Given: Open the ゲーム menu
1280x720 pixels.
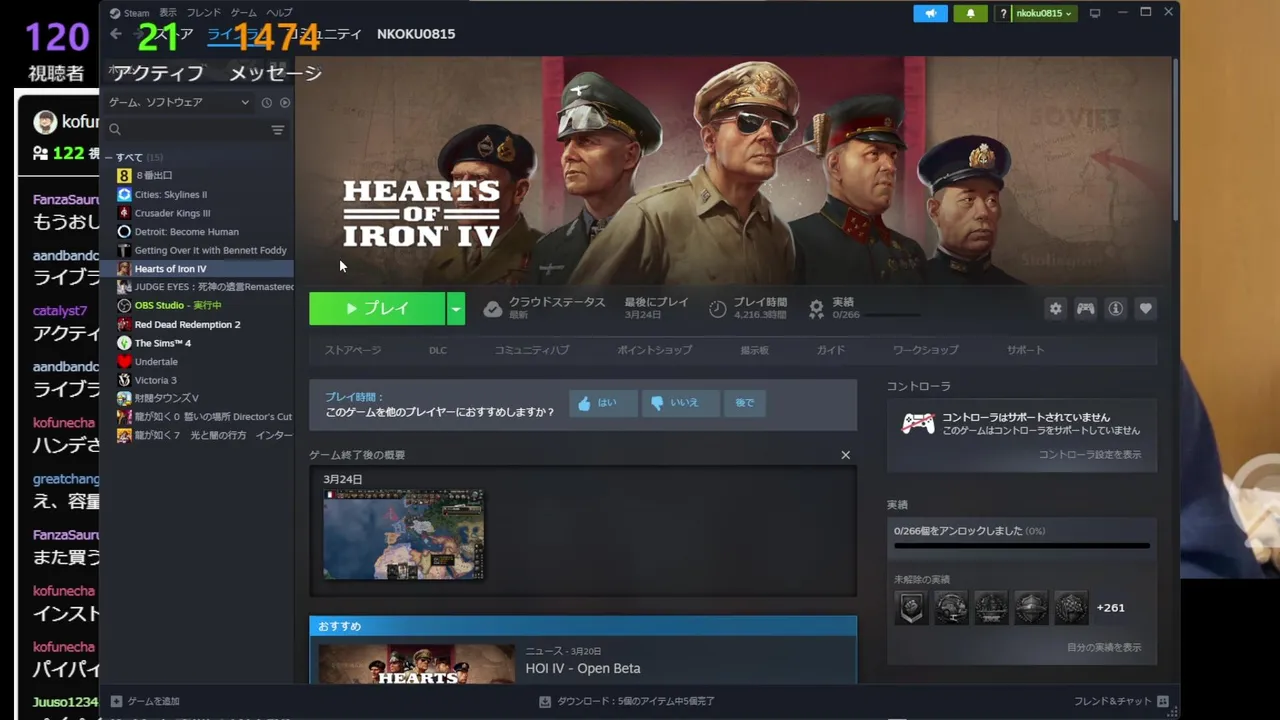Looking at the screenshot, I should point(243,13).
